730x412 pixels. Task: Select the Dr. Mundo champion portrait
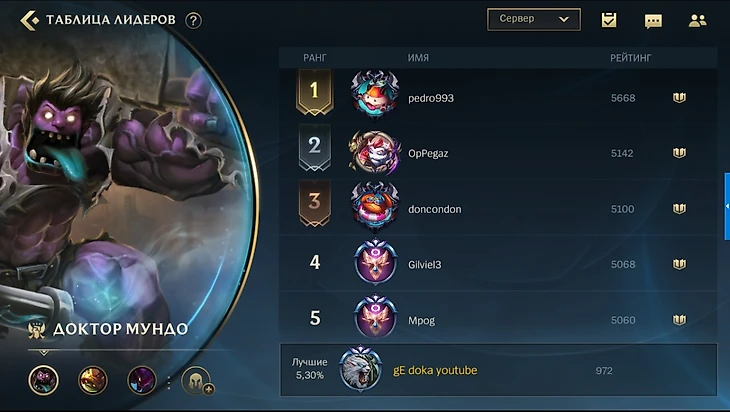click(43, 380)
